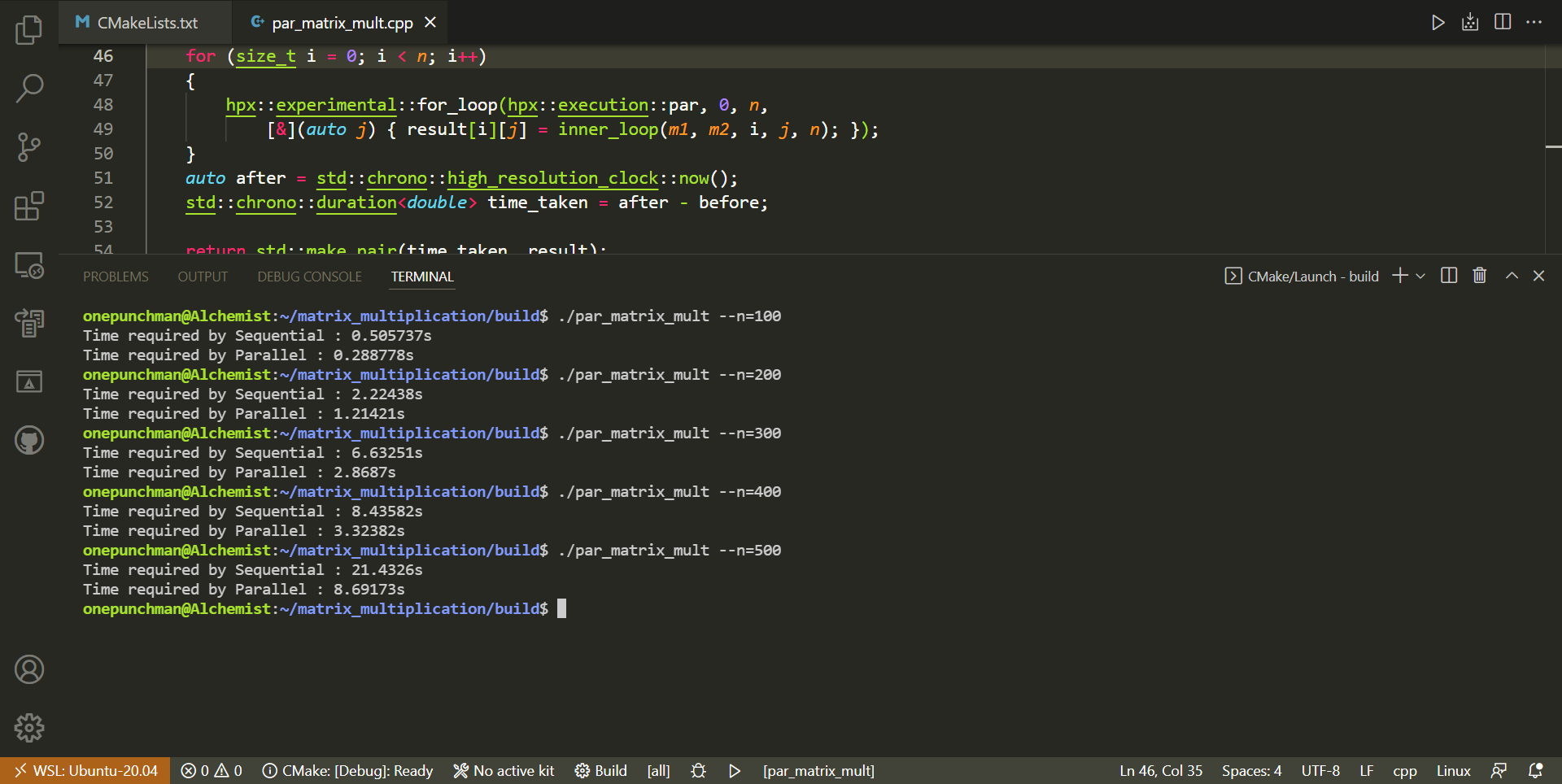Toggle the notifications bell in the status bar
This screenshot has height=784, width=1562.
pos(1536,770)
